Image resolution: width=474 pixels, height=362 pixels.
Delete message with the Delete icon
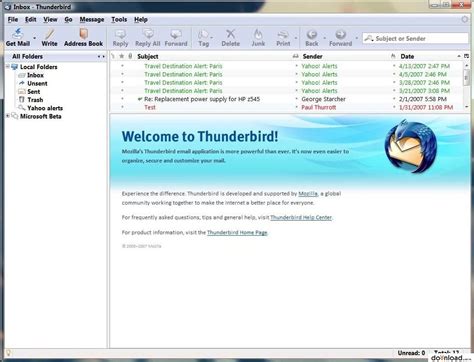(x=230, y=34)
